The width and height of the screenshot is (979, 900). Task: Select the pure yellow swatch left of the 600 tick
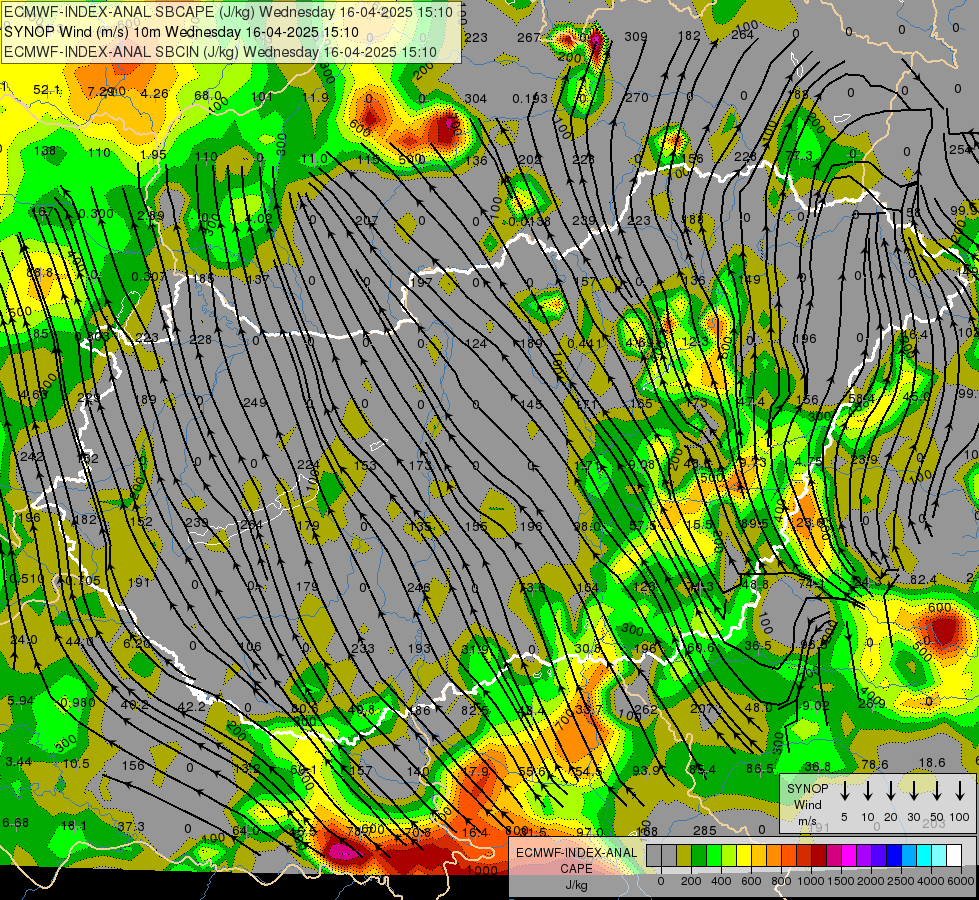coord(744,856)
